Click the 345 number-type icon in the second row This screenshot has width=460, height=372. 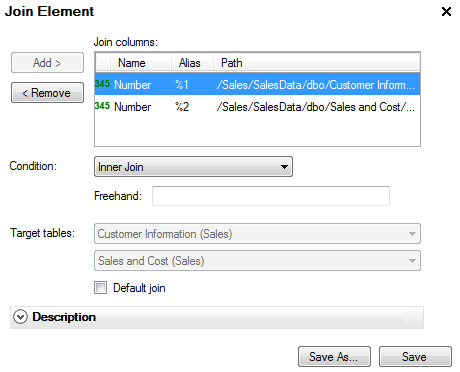click(102, 106)
